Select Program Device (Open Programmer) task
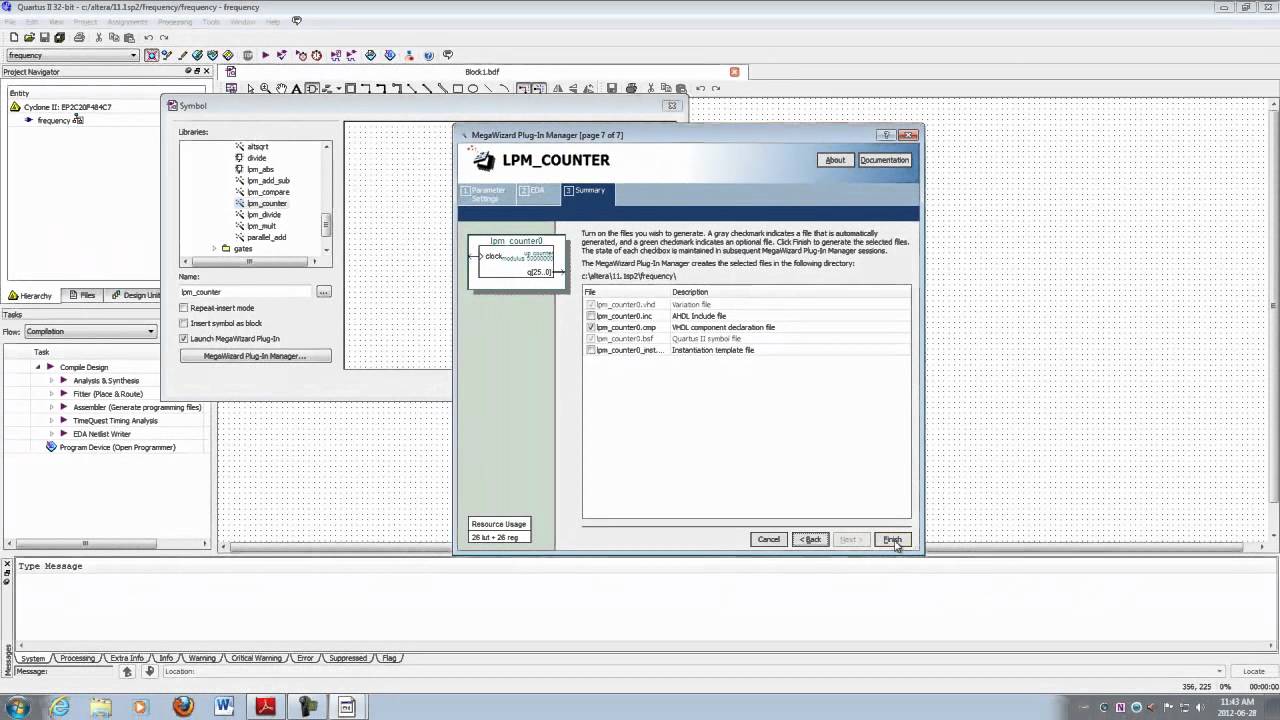This screenshot has width=1280, height=720. tap(117, 447)
